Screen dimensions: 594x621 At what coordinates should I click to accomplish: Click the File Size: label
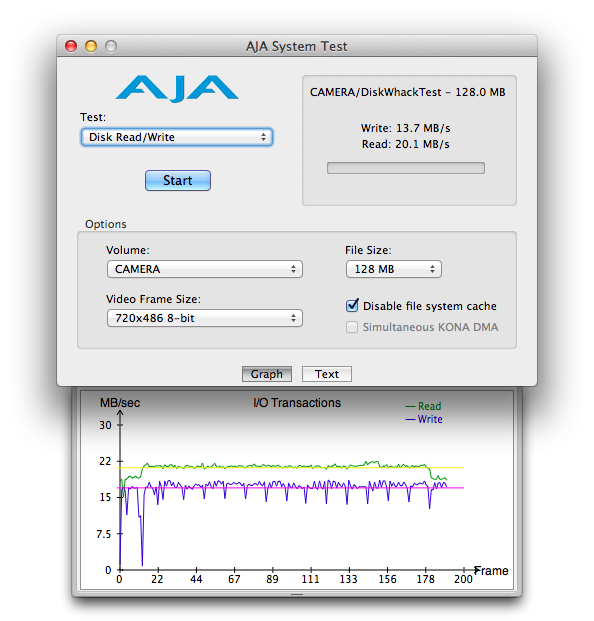click(x=368, y=250)
